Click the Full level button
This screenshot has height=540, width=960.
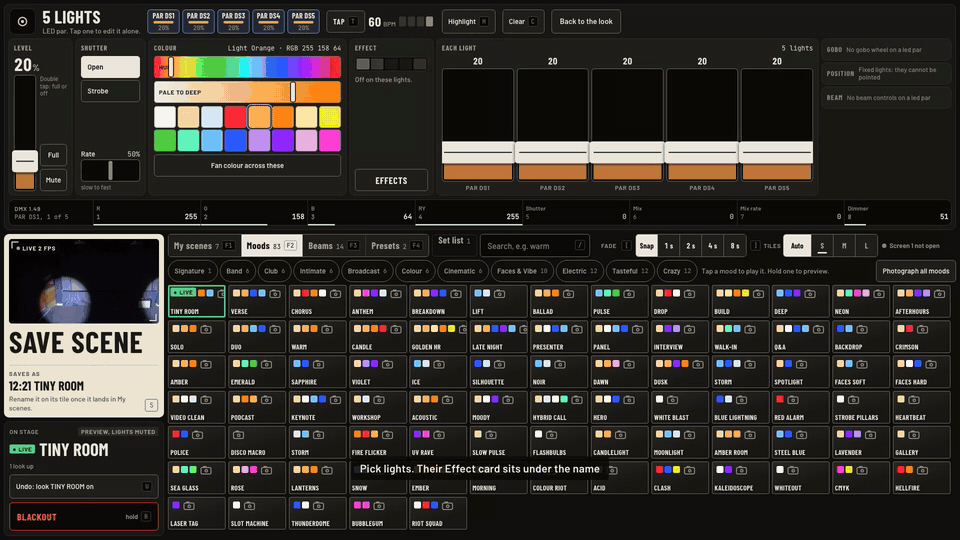point(53,156)
